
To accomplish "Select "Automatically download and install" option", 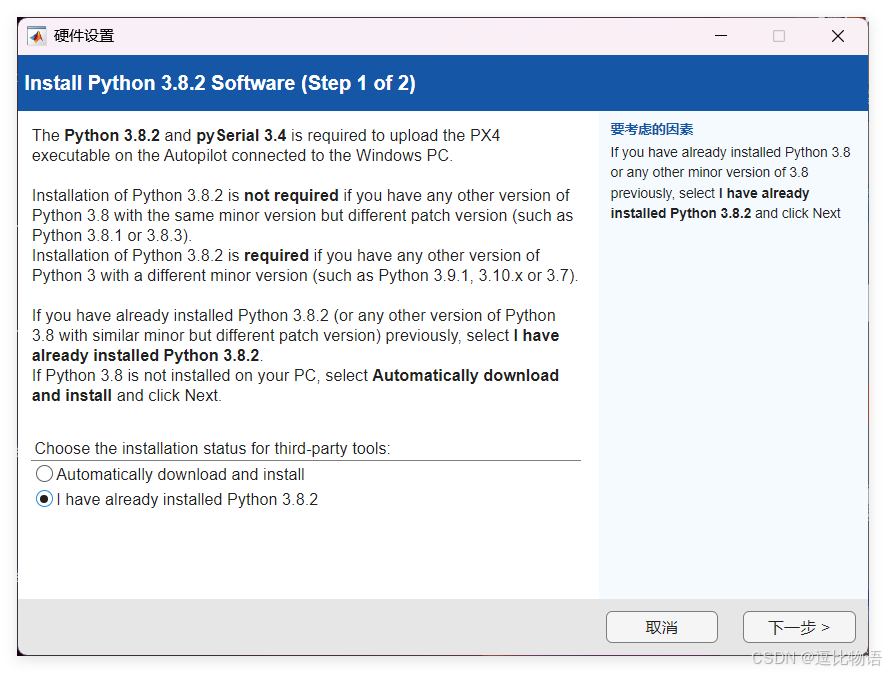I will [43, 474].
